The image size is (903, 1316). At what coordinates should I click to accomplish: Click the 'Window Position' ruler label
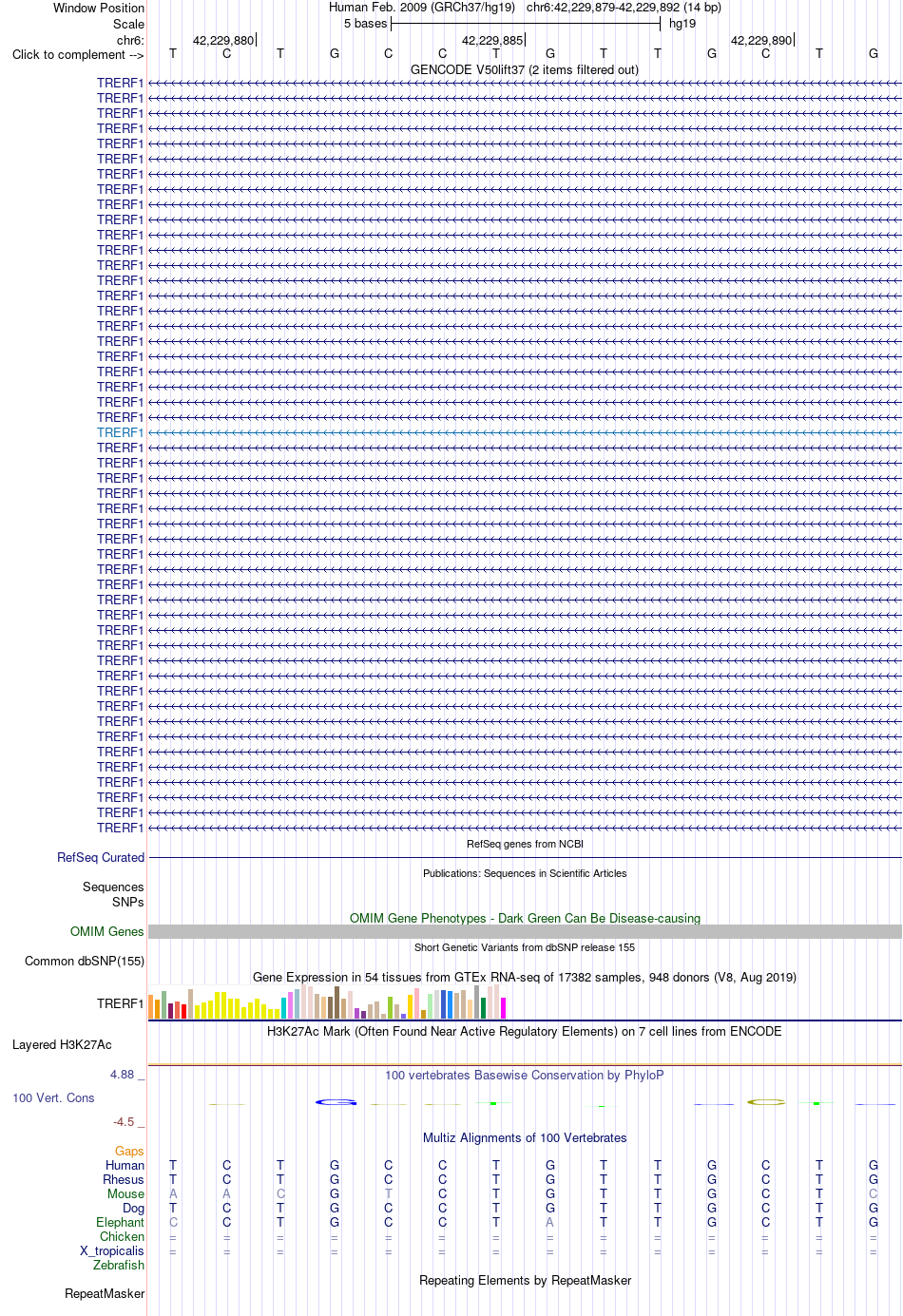pyautogui.click(x=99, y=8)
